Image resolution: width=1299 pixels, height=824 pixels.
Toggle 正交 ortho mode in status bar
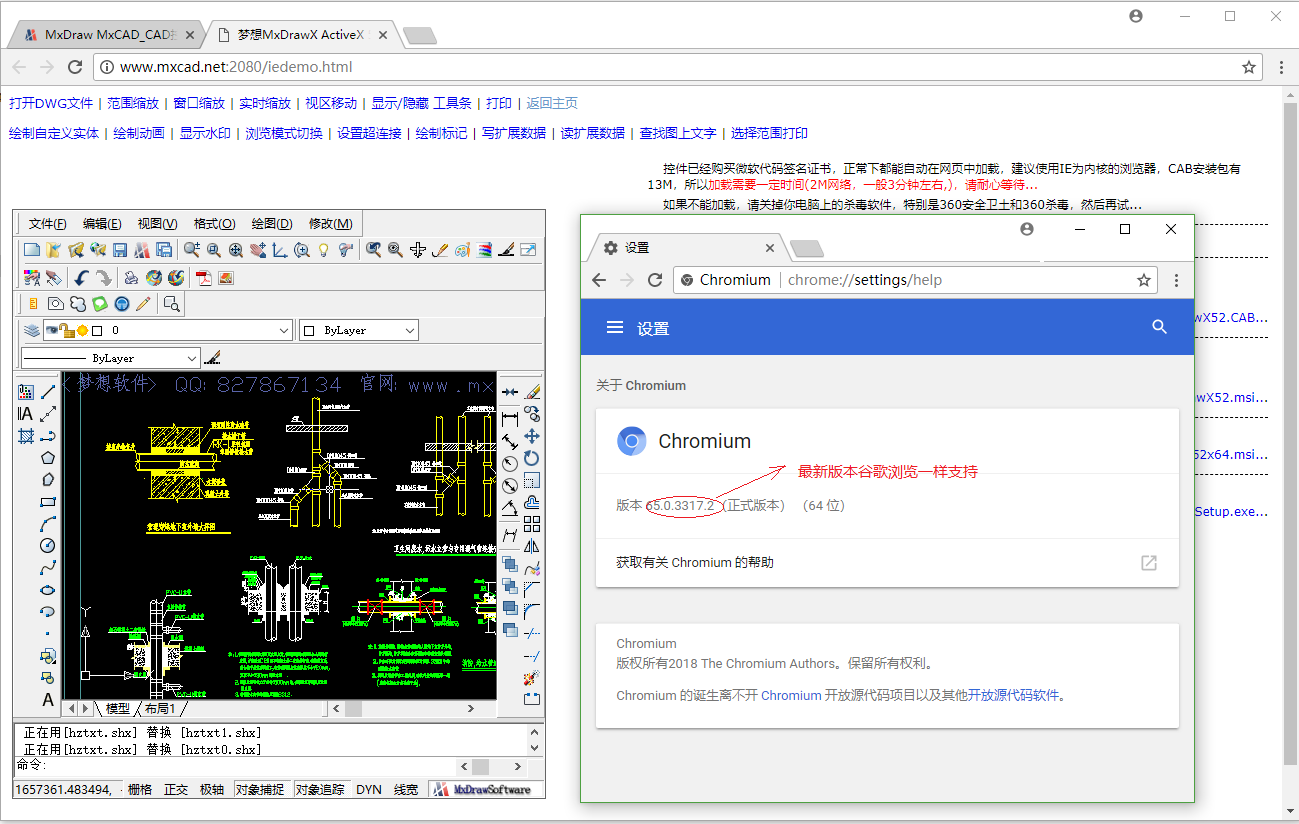coord(178,789)
